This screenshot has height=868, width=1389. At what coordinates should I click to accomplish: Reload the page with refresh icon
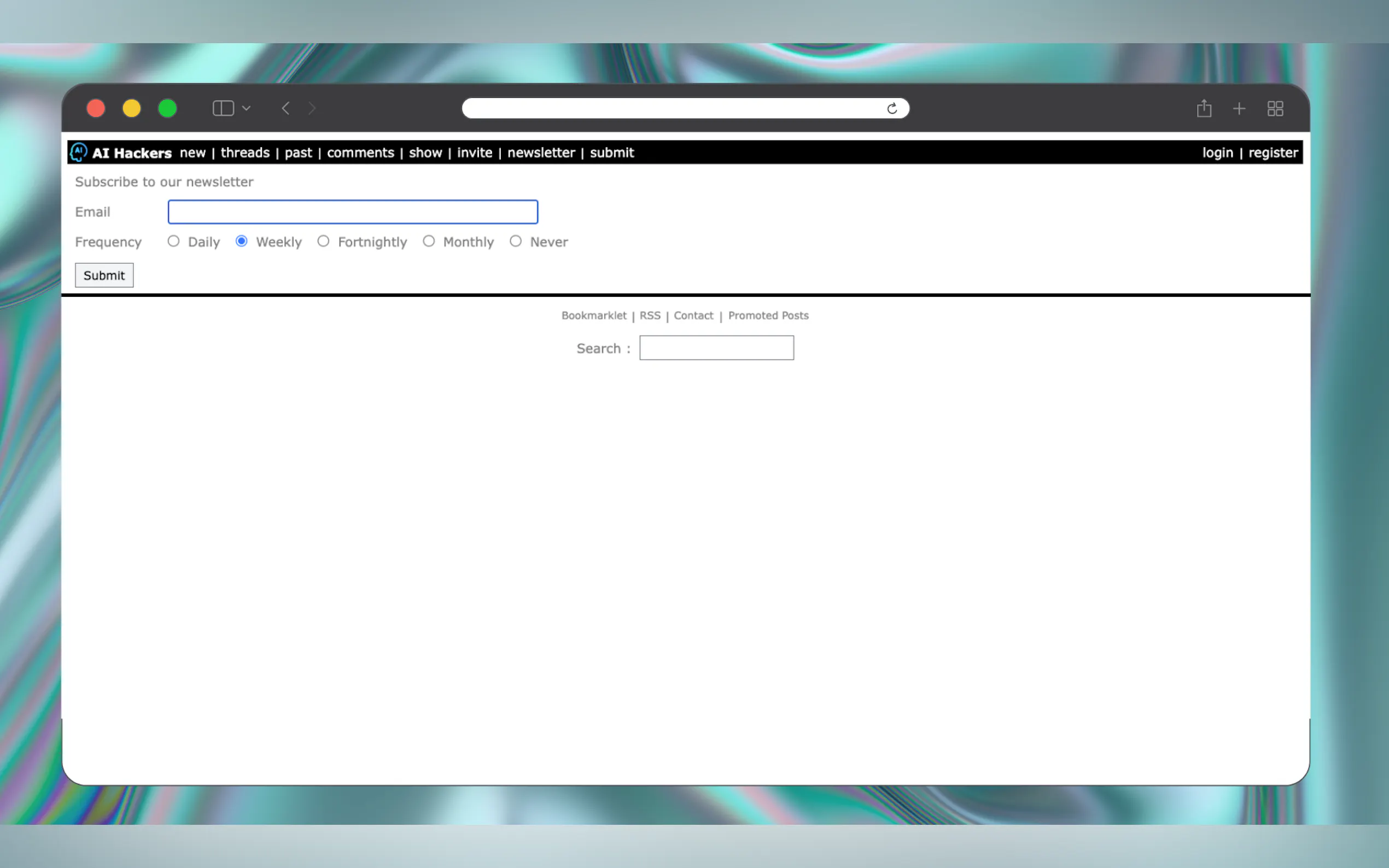(892, 108)
